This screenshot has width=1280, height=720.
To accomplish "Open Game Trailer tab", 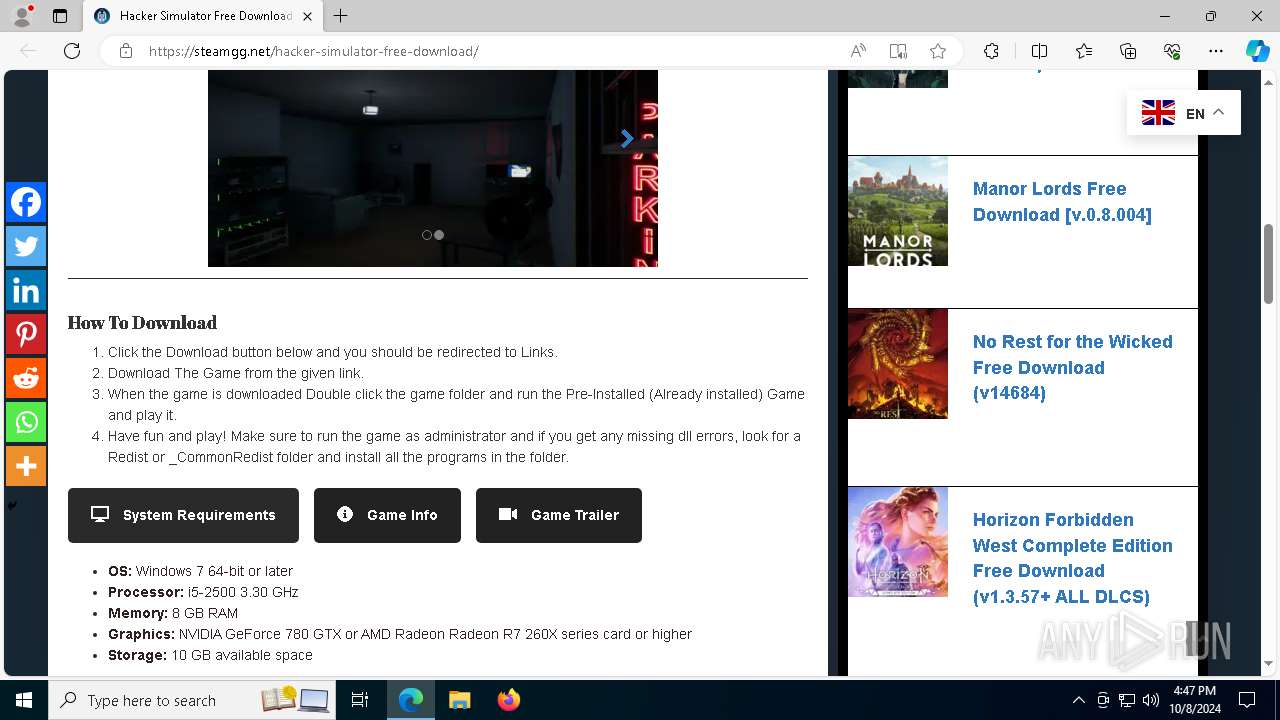I will click(x=559, y=515).
